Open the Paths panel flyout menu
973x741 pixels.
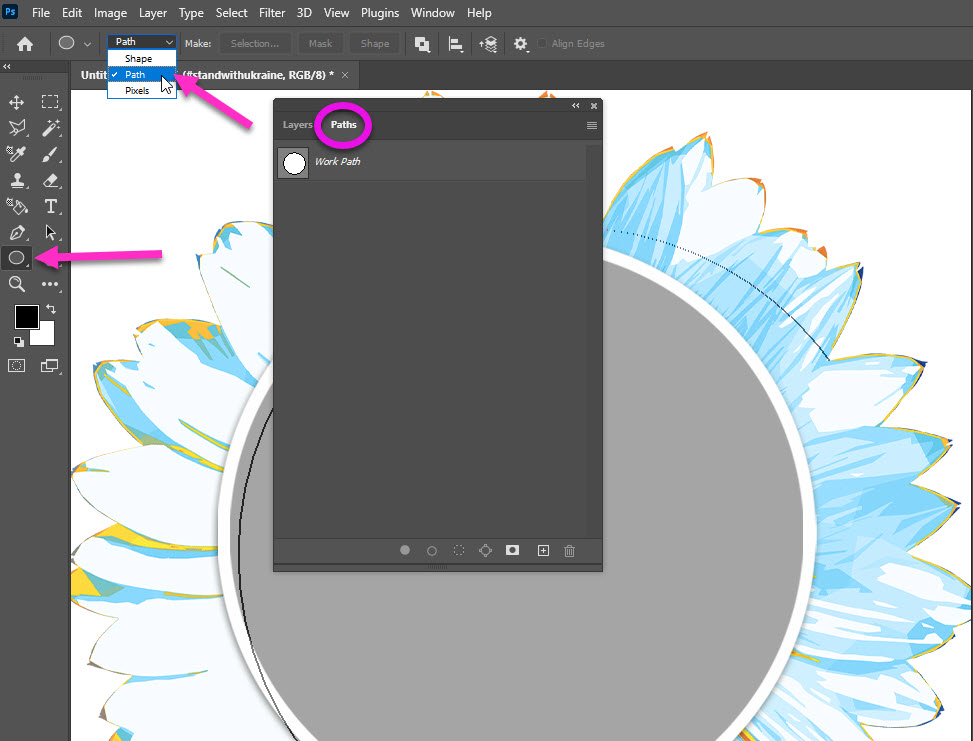(x=592, y=125)
